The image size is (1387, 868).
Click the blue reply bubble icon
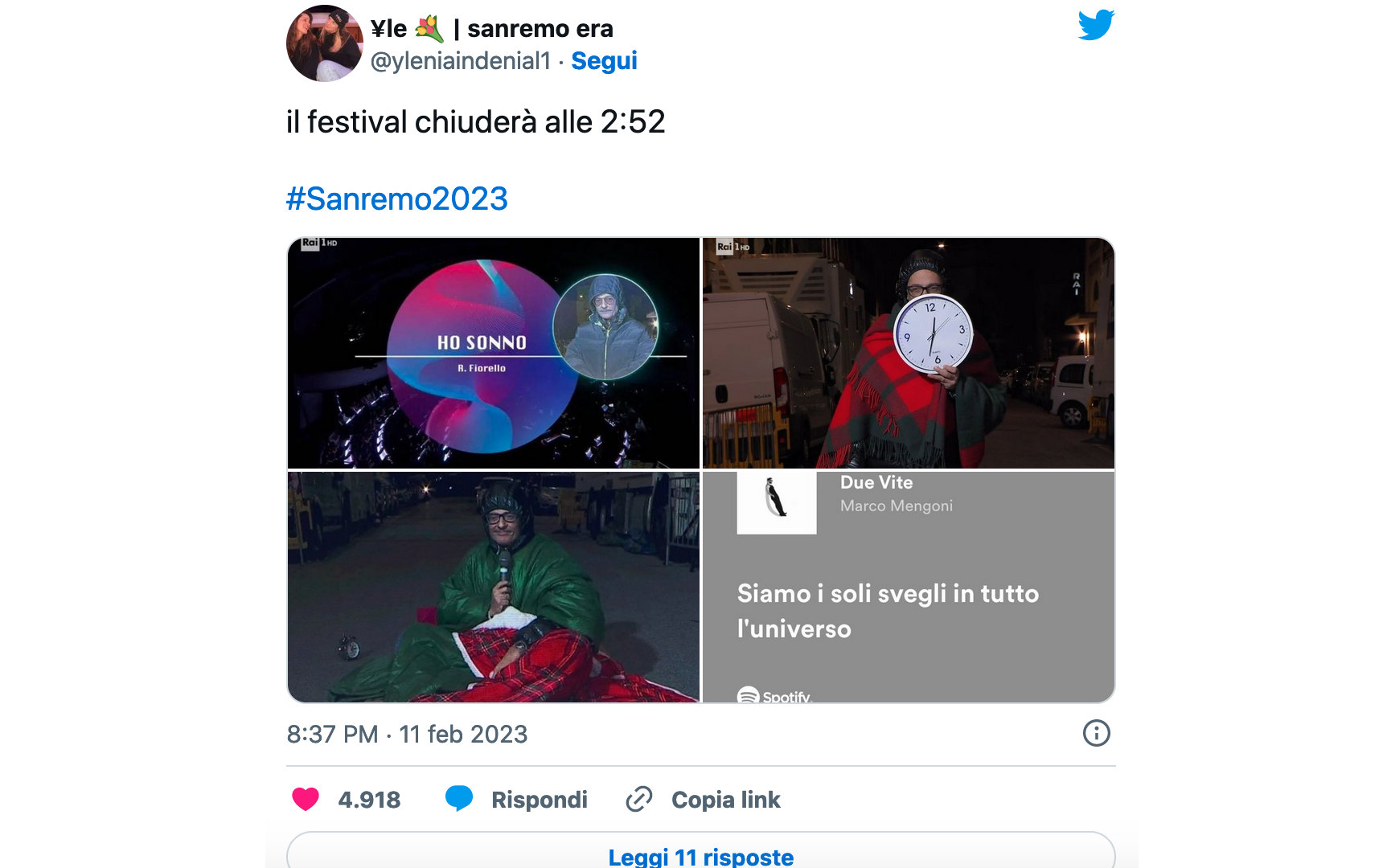[459, 798]
